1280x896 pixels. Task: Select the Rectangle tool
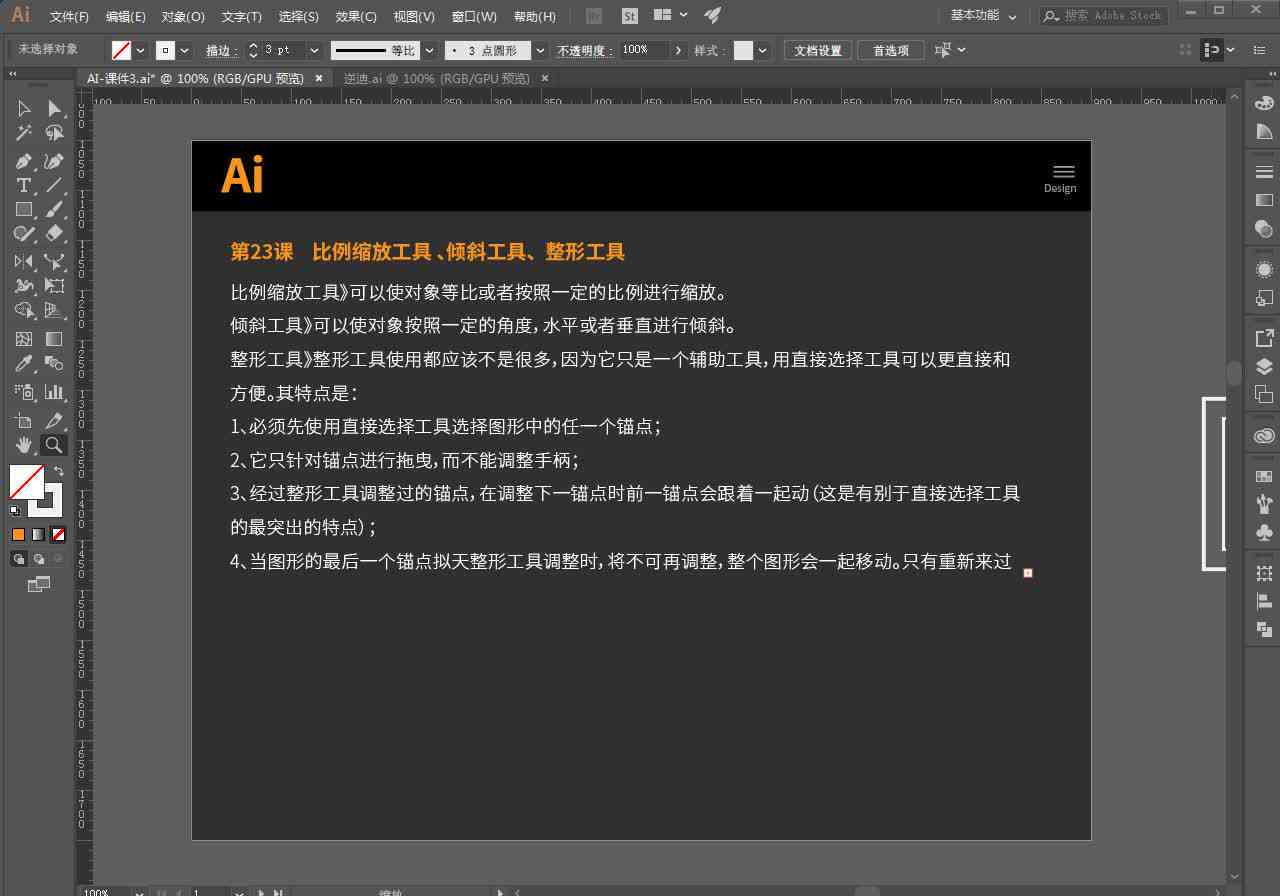24,210
